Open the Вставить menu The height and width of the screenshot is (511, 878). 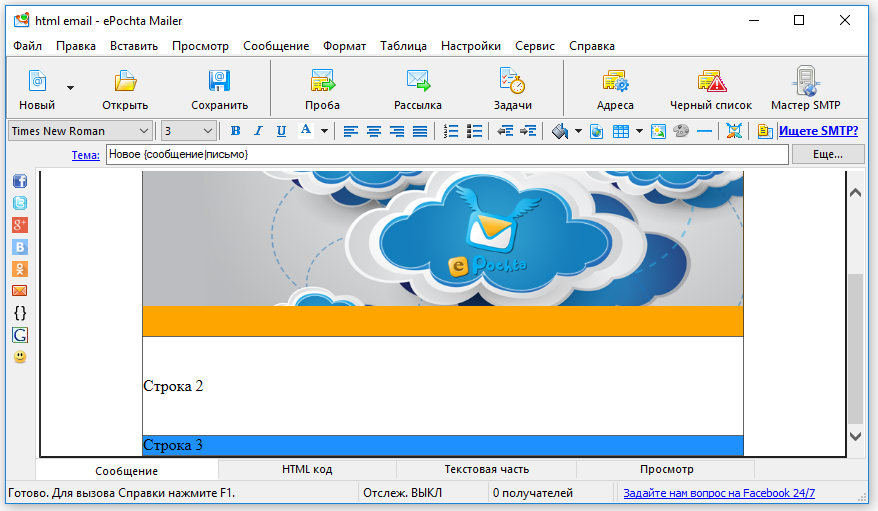134,46
